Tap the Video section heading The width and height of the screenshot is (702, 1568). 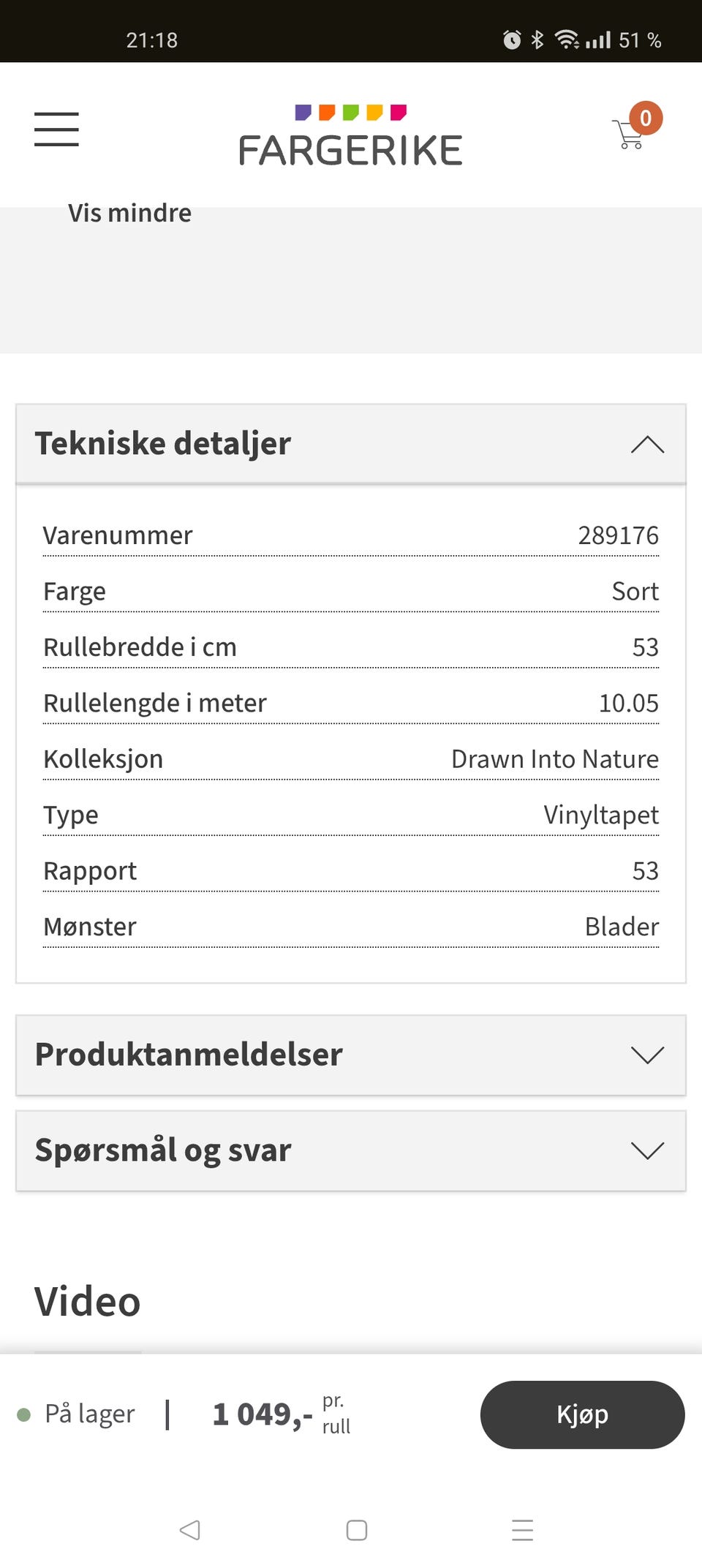88,1302
